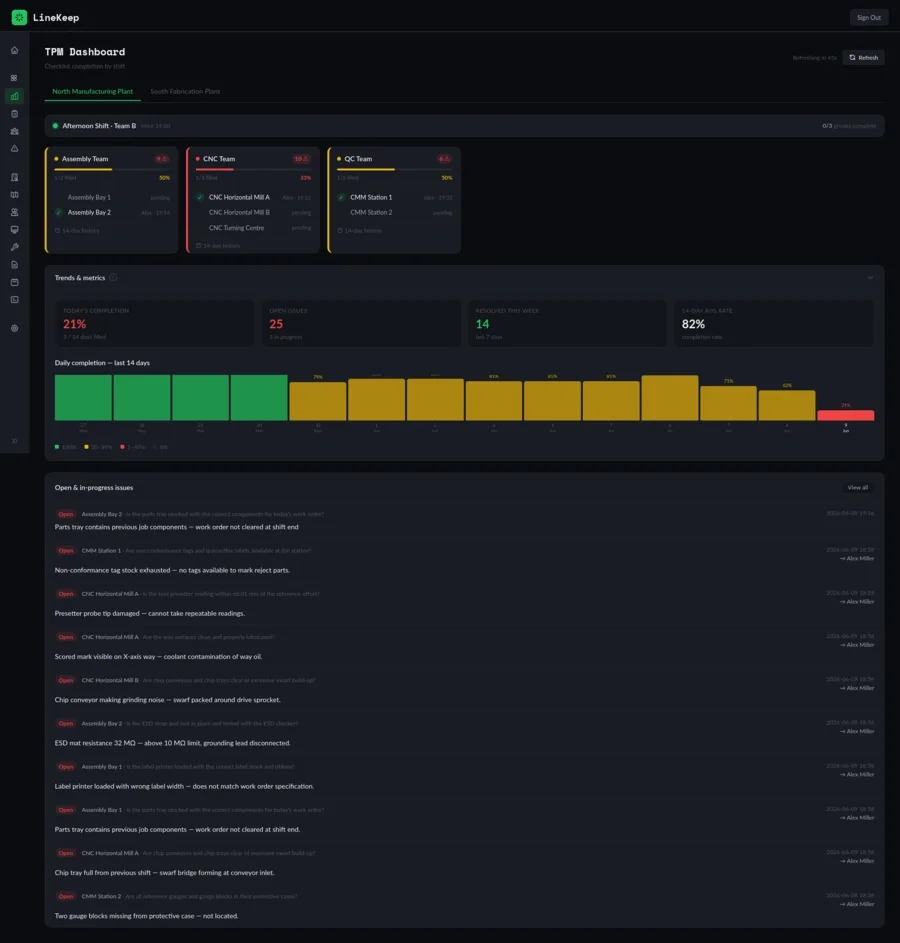Open the document report sidebar icon
900x943 pixels.
[x=14, y=265]
